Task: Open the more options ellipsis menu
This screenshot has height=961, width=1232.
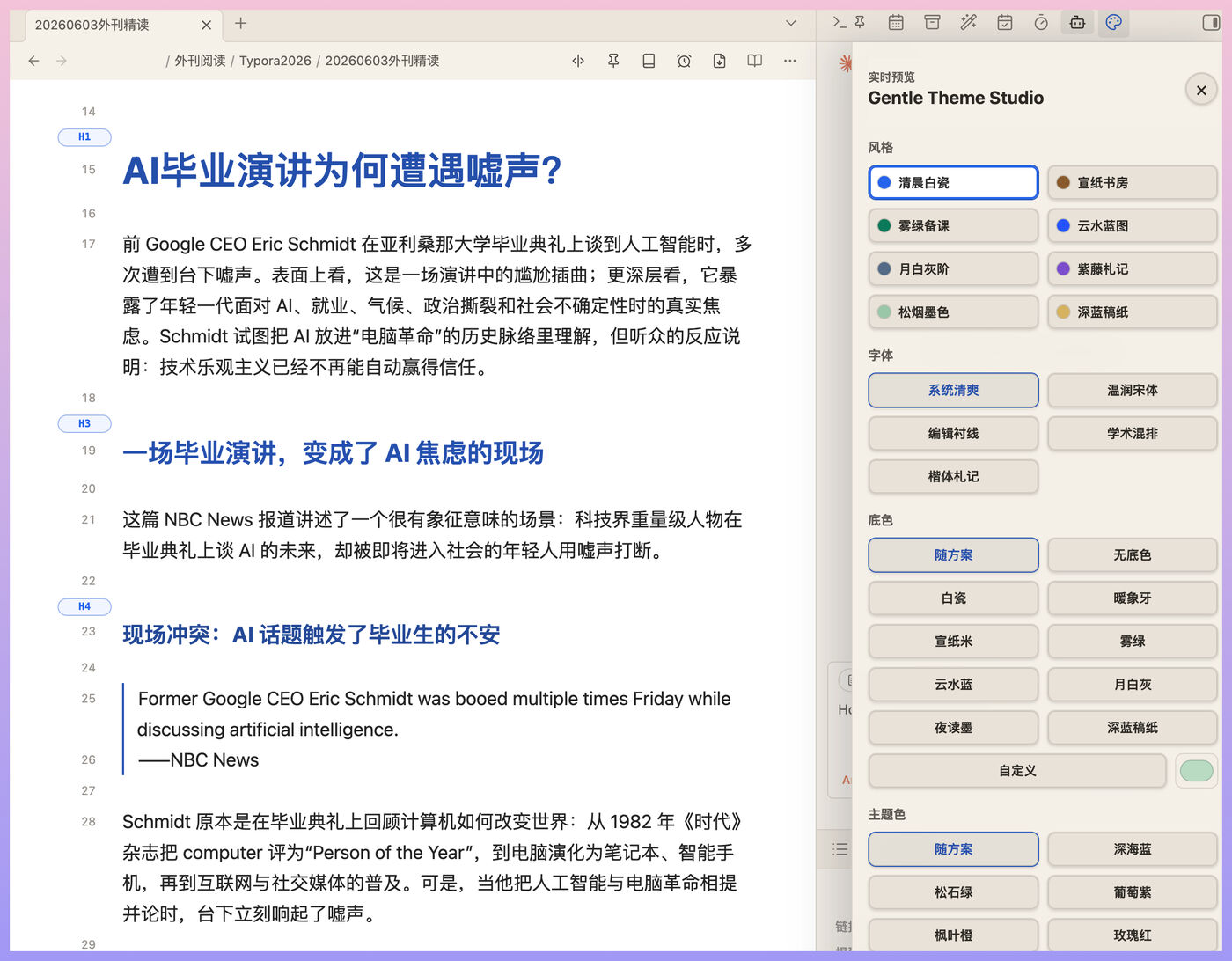Action: click(x=790, y=61)
